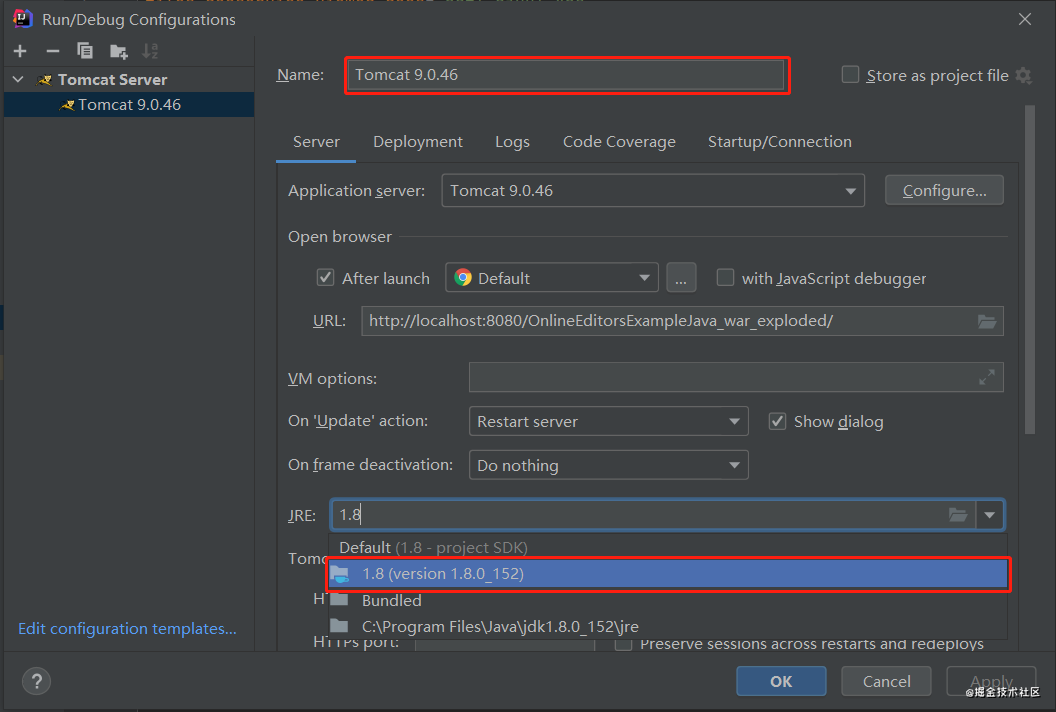Image resolution: width=1056 pixels, height=712 pixels.
Task: Click the Move into new folder icon
Action: (x=119, y=51)
